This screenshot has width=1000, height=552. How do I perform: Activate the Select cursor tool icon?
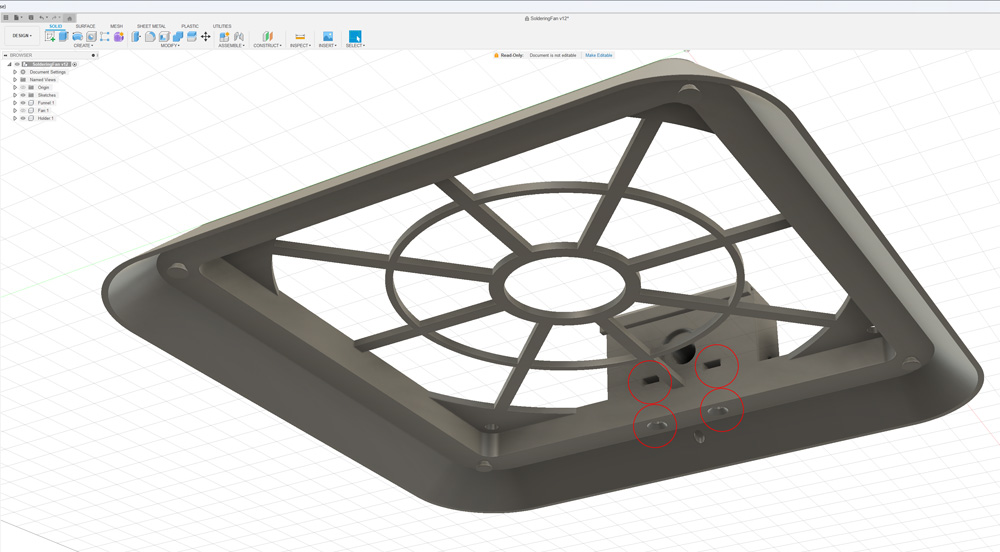pyautogui.click(x=355, y=37)
